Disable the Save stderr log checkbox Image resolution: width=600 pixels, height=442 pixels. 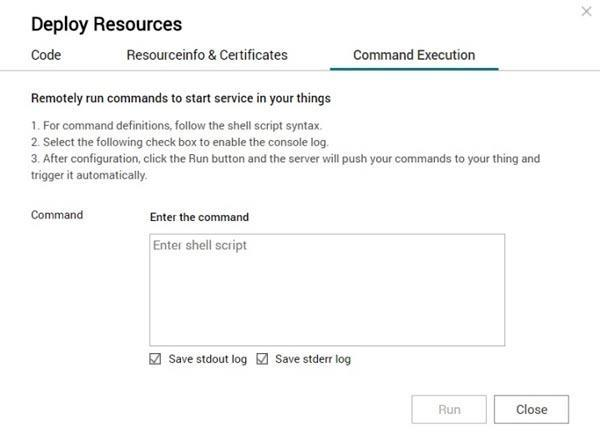coord(263,359)
